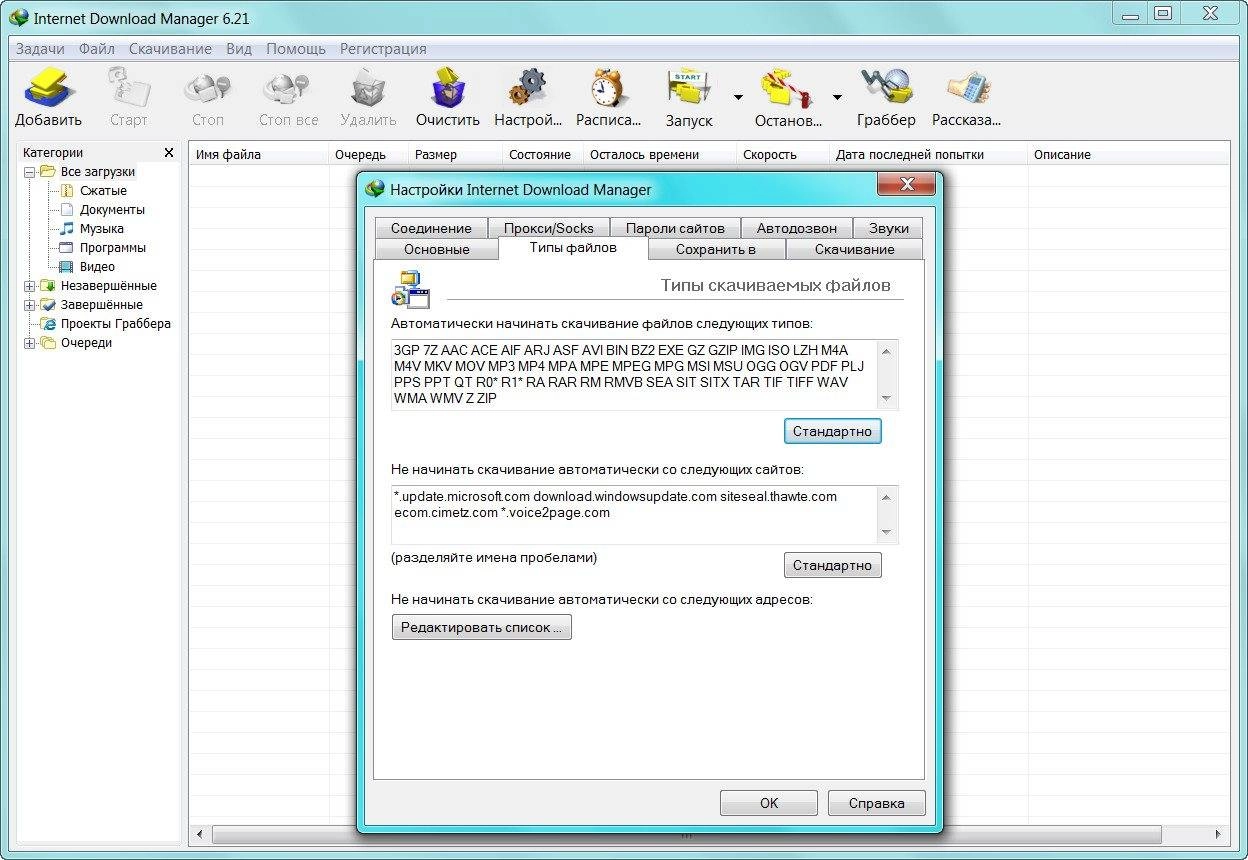Click the Старт toolbar icon
The image size is (1248, 860).
tap(128, 89)
